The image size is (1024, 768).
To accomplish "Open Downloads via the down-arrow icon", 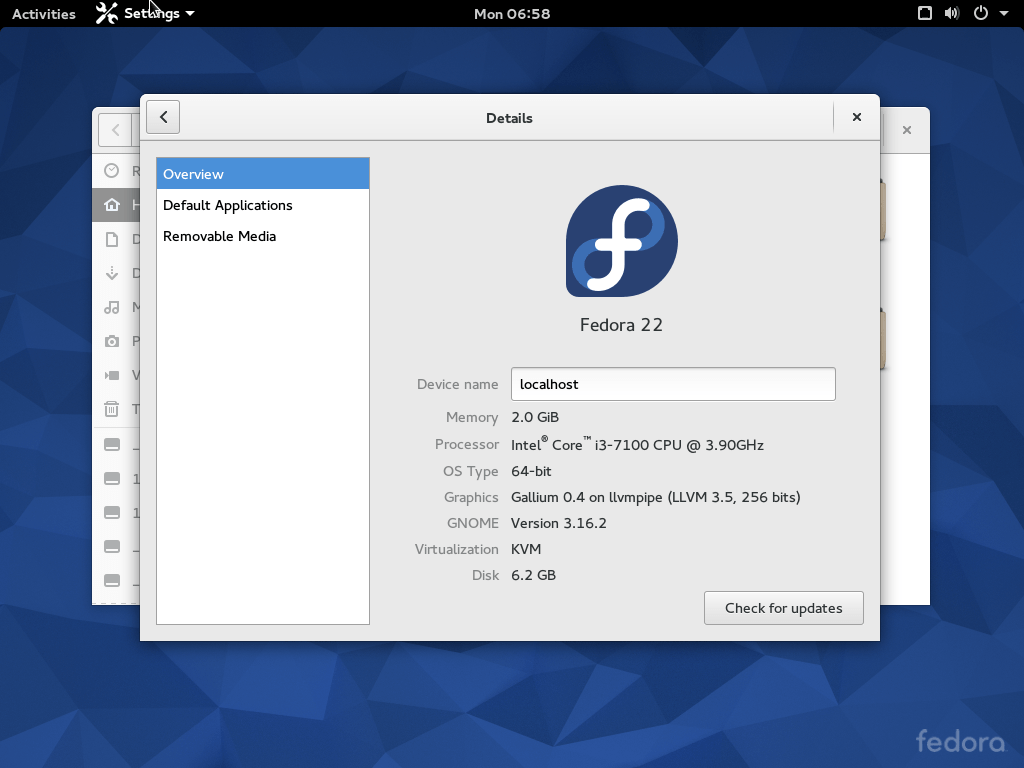I will click(x=112, y=273).
